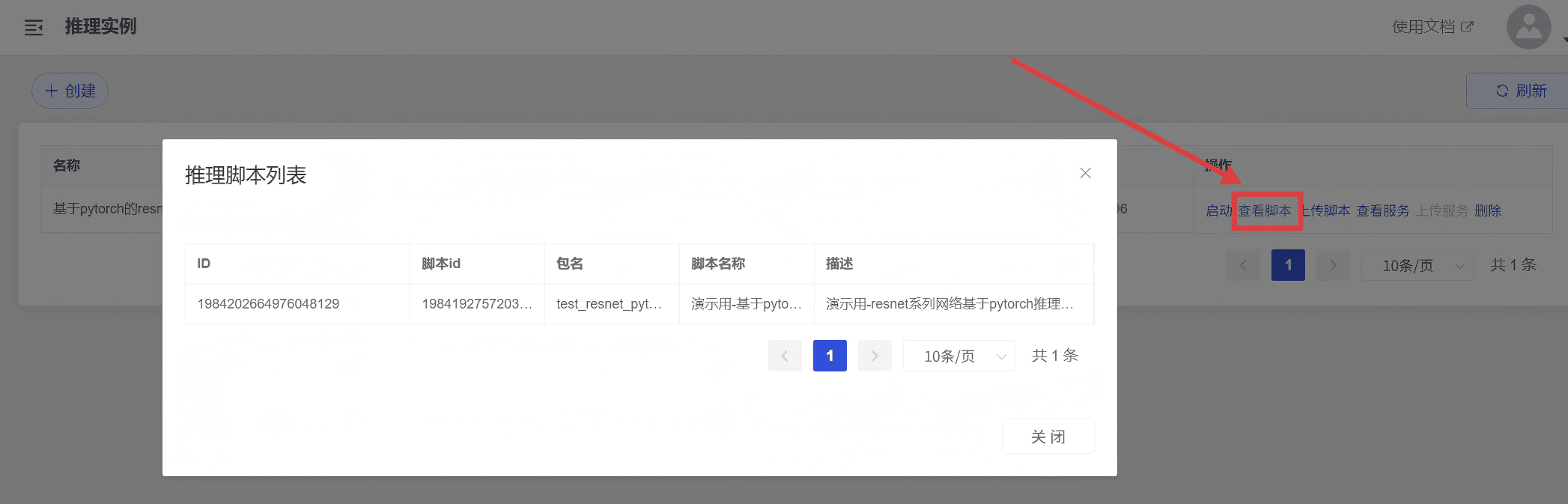Click the user avatar icon
The height and width of the screenshot is (504, 1568).
pyautogui.click(x=1528, y=27)
